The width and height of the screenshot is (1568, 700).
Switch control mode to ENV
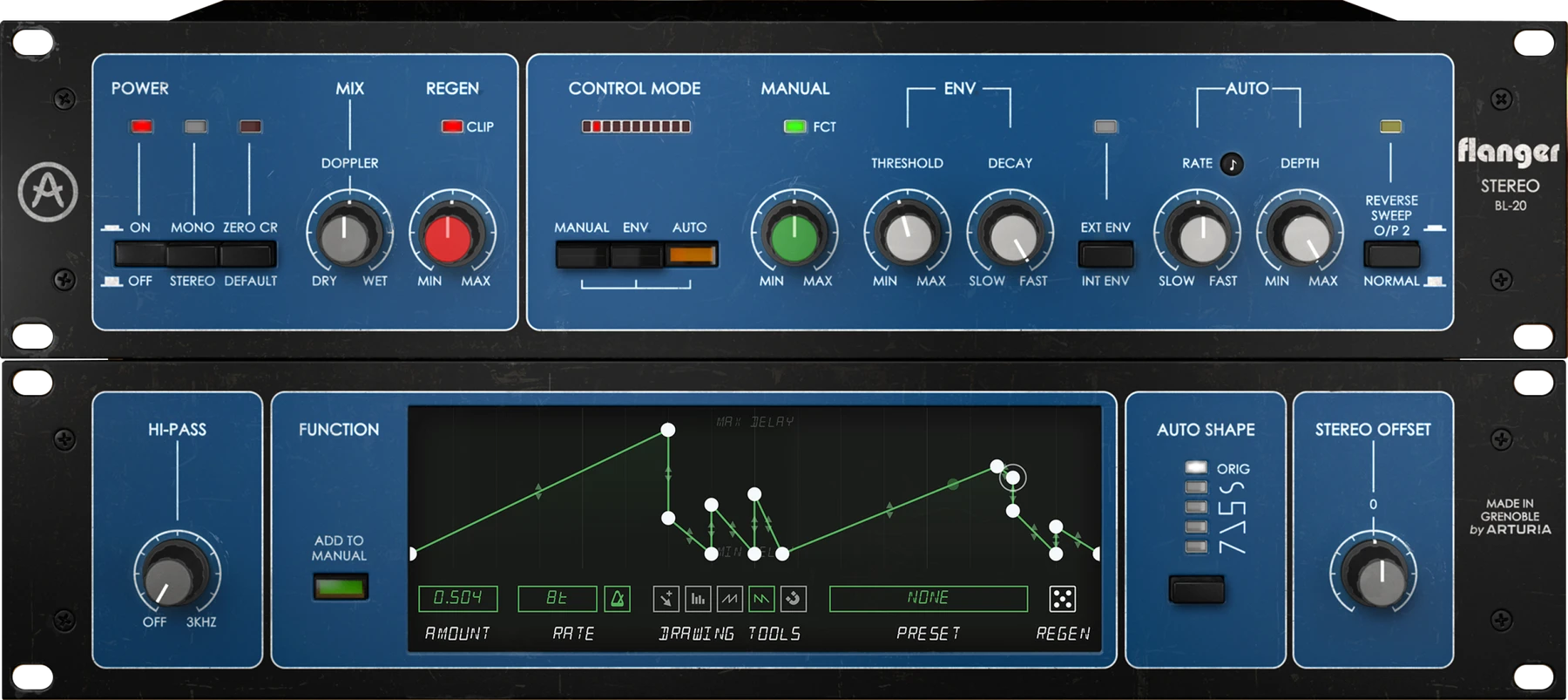point(636,255)
